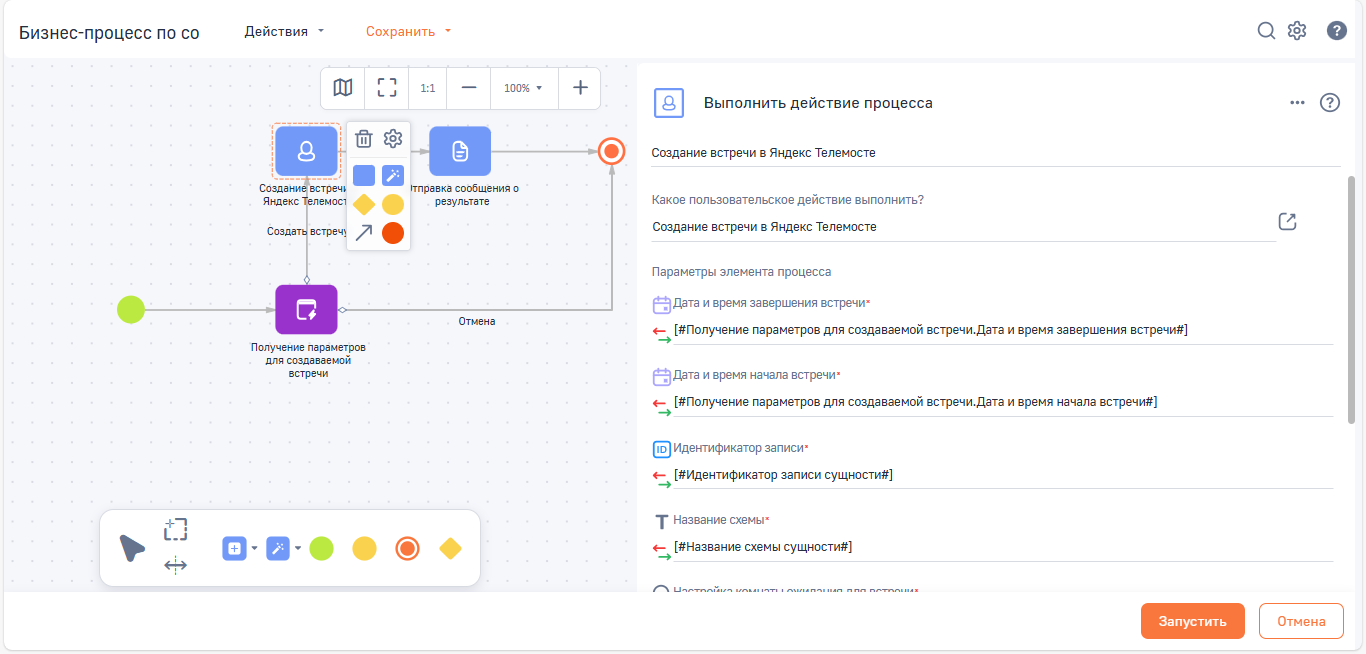Expand the add-element dropdown arrow in bottom toolbar

[252, 547]
